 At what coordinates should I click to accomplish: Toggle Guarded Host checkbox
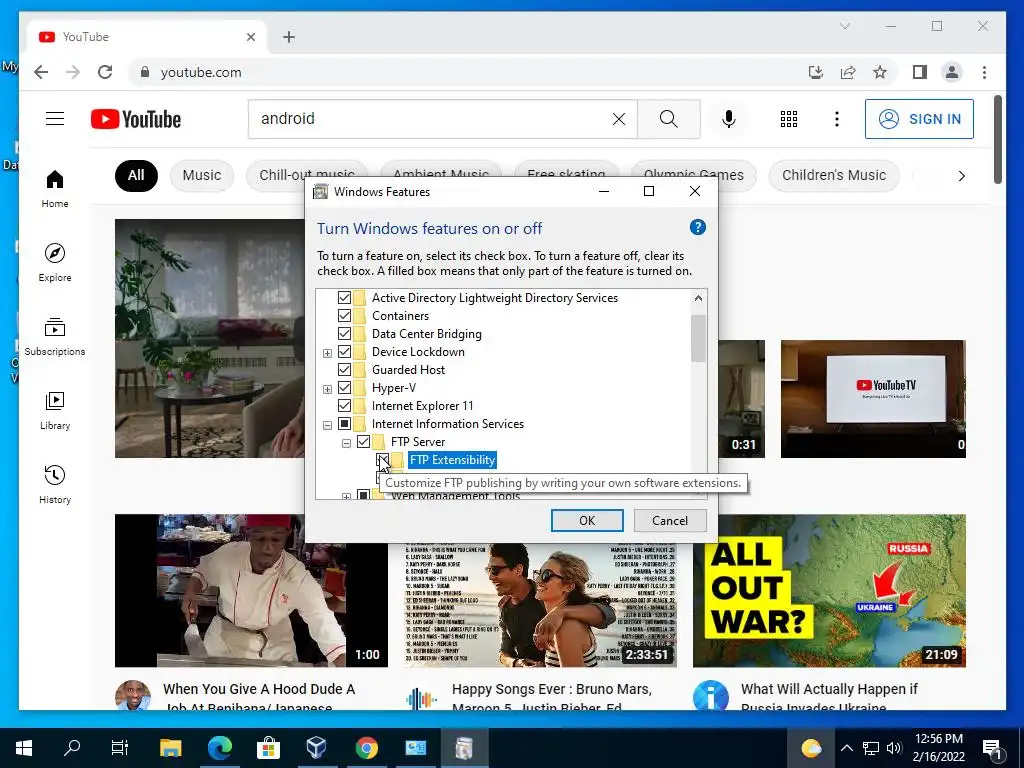(344, 370)
